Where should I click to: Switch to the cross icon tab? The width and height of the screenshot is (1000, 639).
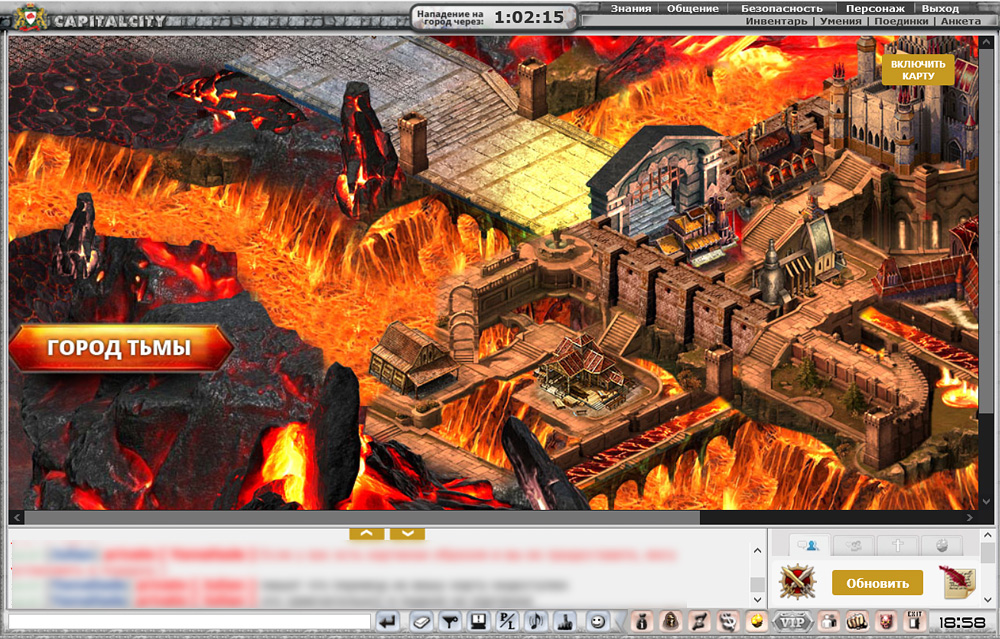click(897, 545)
